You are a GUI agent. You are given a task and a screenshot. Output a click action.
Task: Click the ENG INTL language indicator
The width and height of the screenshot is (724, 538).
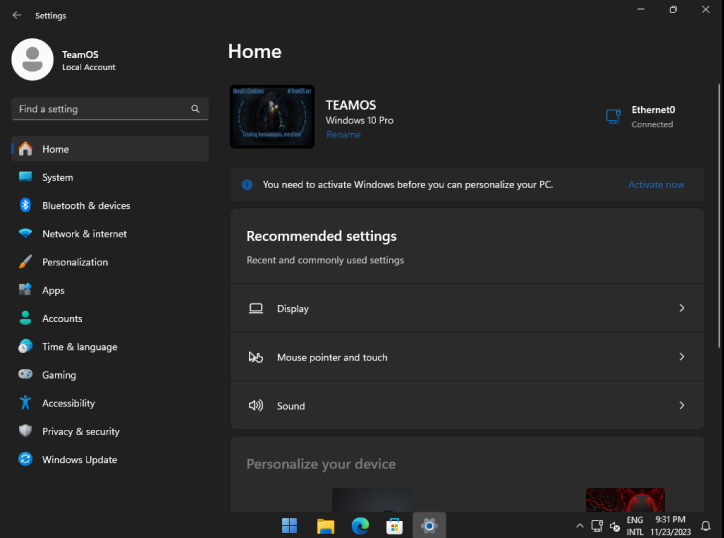point(635,526)
